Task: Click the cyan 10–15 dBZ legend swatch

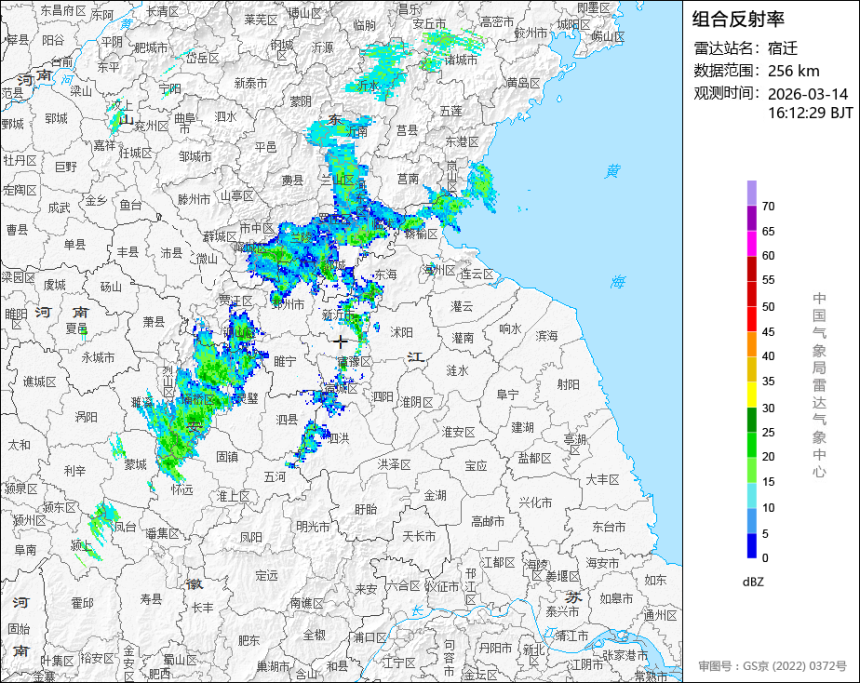Action: 751,495
